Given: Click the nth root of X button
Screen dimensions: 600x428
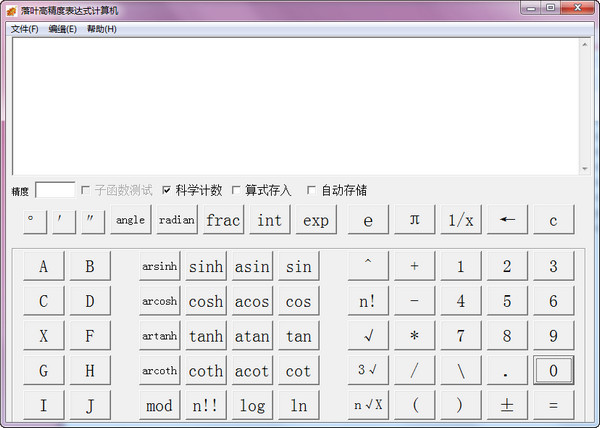Looking at the screenshot, I should pos(368,405).
